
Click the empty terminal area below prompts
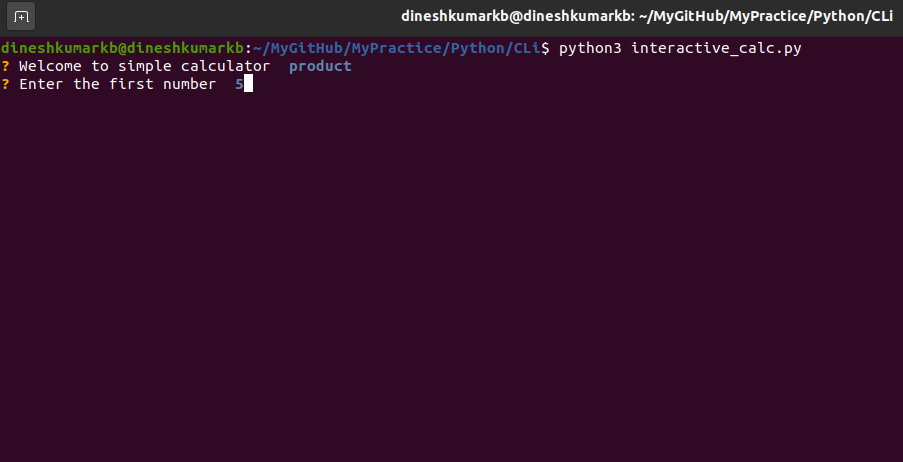(452, 277)
